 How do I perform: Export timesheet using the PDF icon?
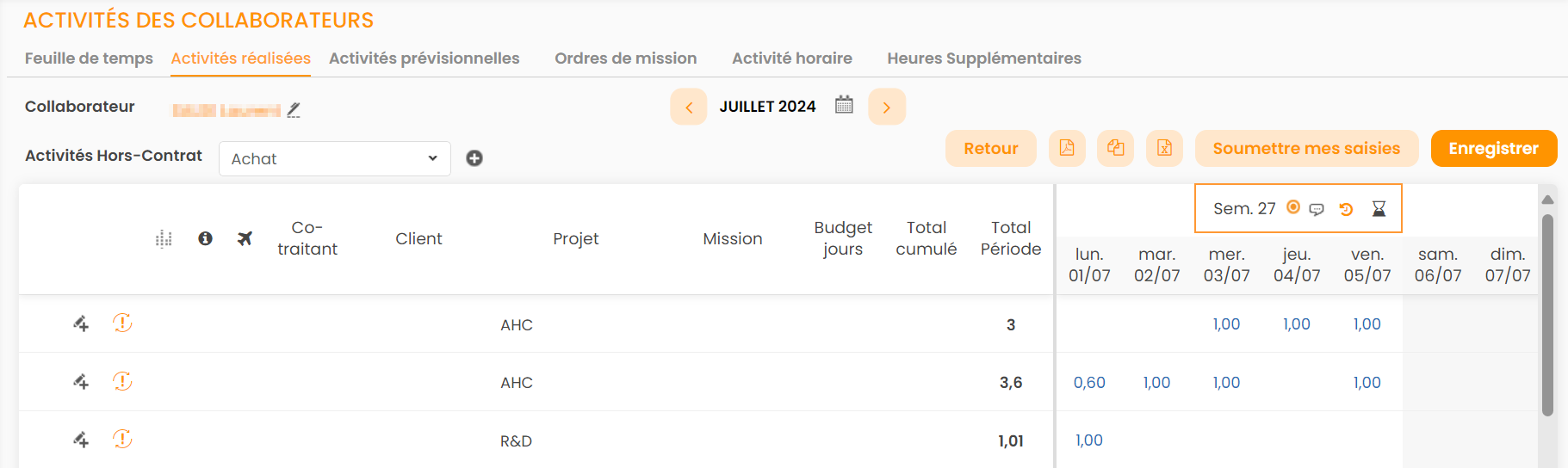[1067, 148]
